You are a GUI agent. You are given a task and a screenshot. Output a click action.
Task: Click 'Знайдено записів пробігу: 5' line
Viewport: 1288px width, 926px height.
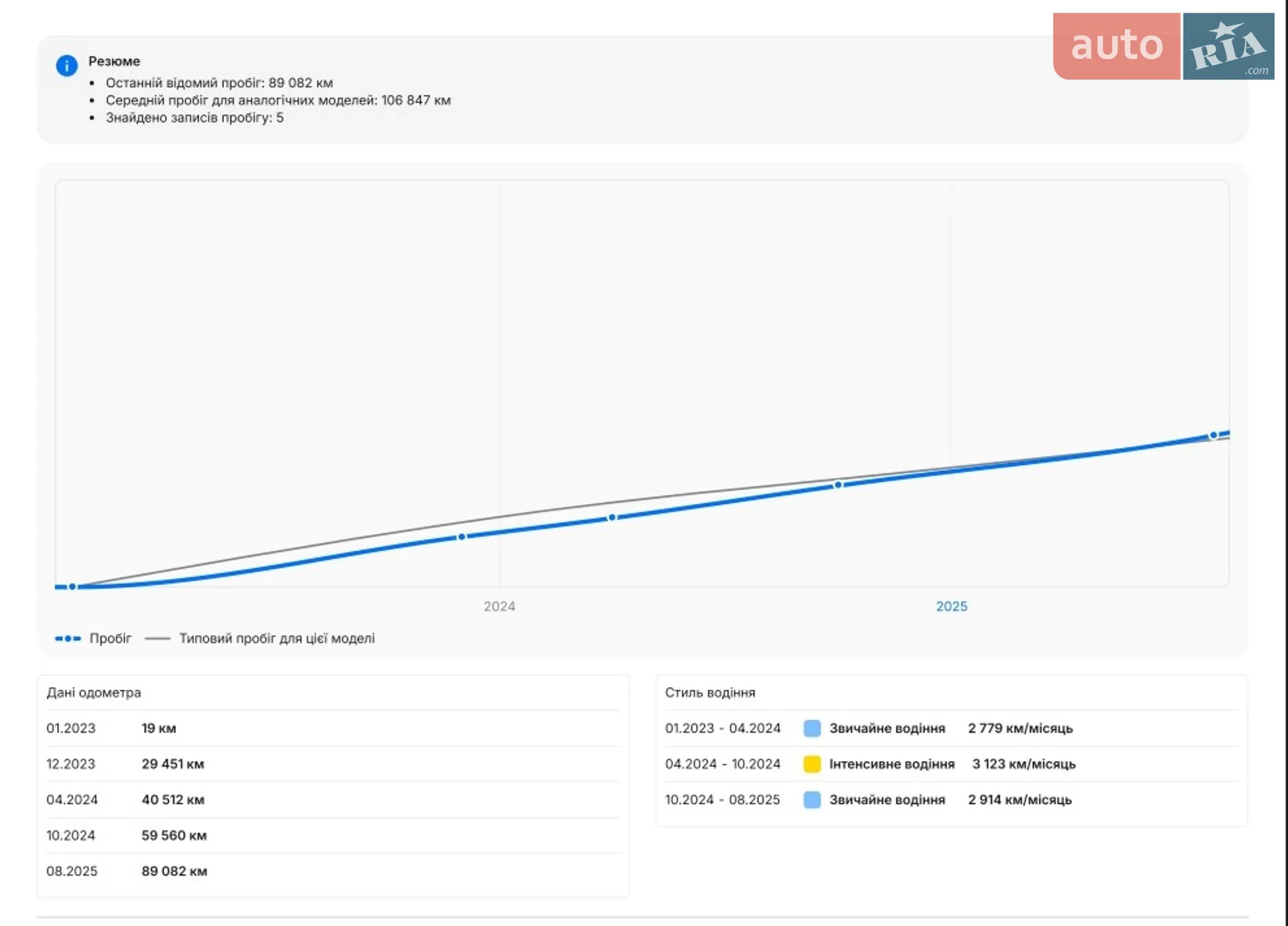(195, 117)
